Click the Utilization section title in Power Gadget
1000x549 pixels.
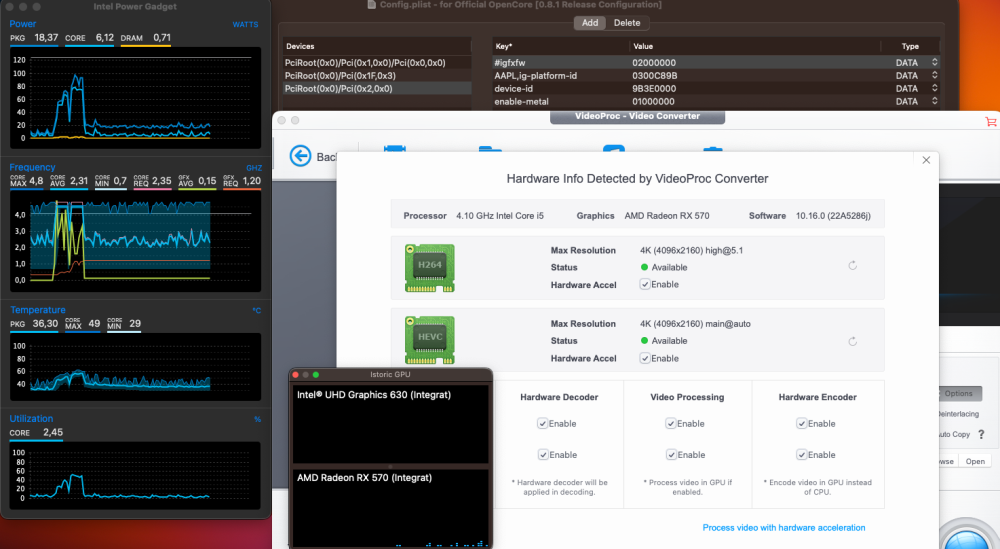pyautogui.click(x=31, y=418)
